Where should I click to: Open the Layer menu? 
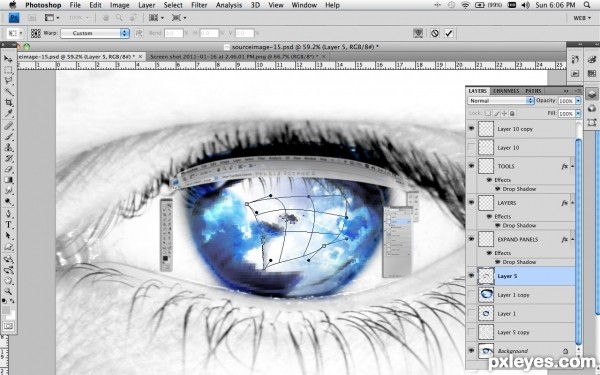147,5
